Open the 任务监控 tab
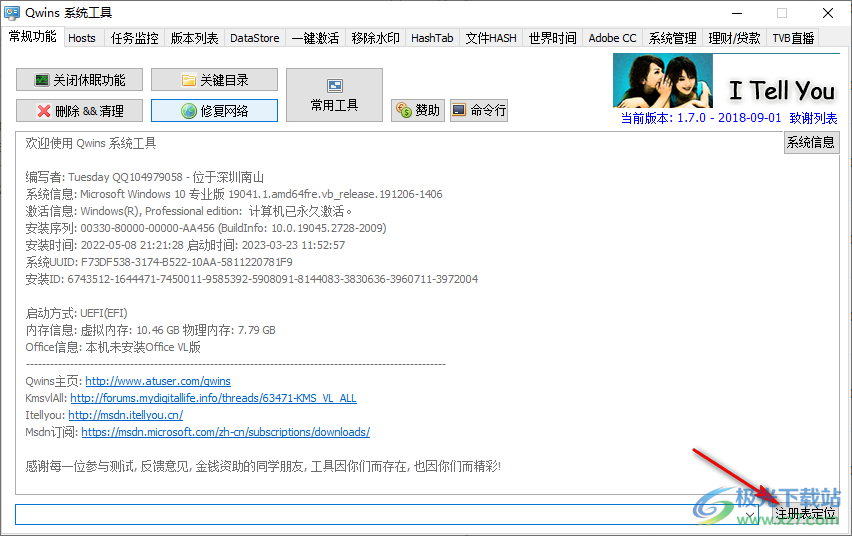This screenshot has width=852, height=536. pos(134,38)
